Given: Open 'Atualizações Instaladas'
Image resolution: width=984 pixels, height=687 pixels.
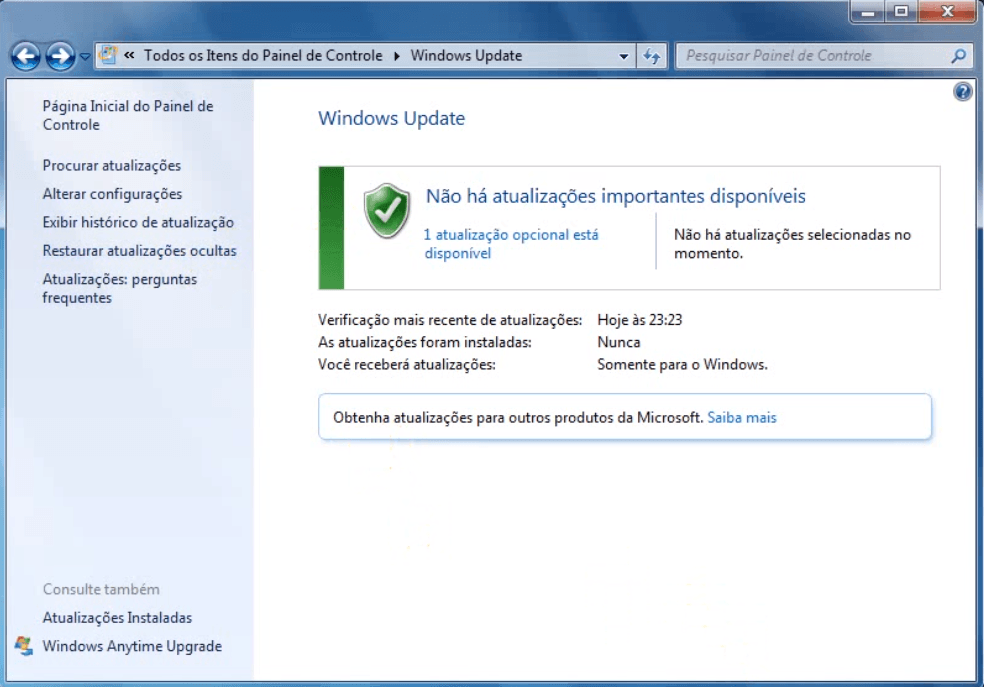Looking at the screenshot, I should [x=117, y=618].
